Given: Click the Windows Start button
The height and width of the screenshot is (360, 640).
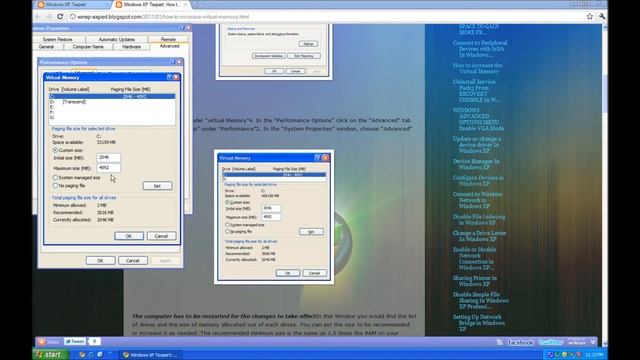Looking at the screenshot, I should [50, 354].
